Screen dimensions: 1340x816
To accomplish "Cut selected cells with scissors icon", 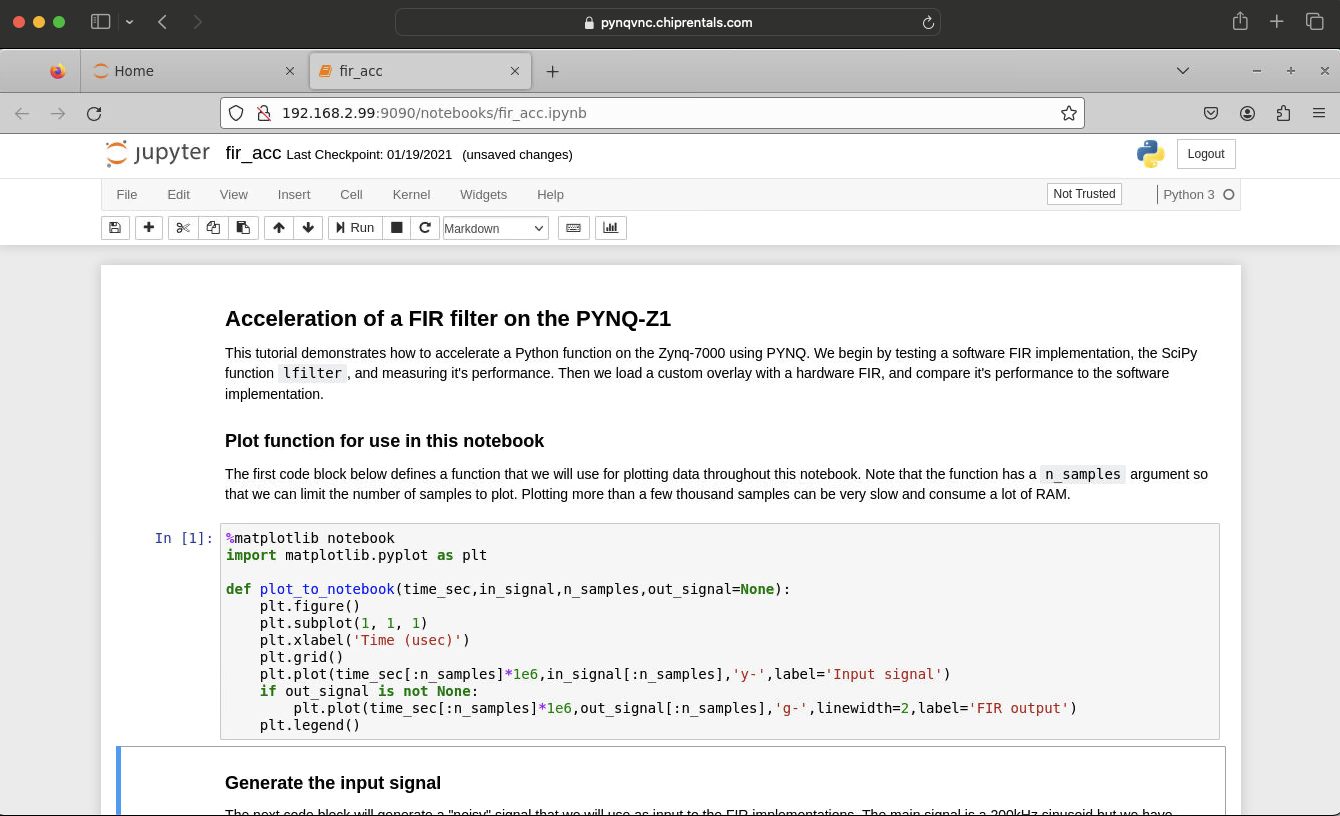I will (x=183, y=228).
